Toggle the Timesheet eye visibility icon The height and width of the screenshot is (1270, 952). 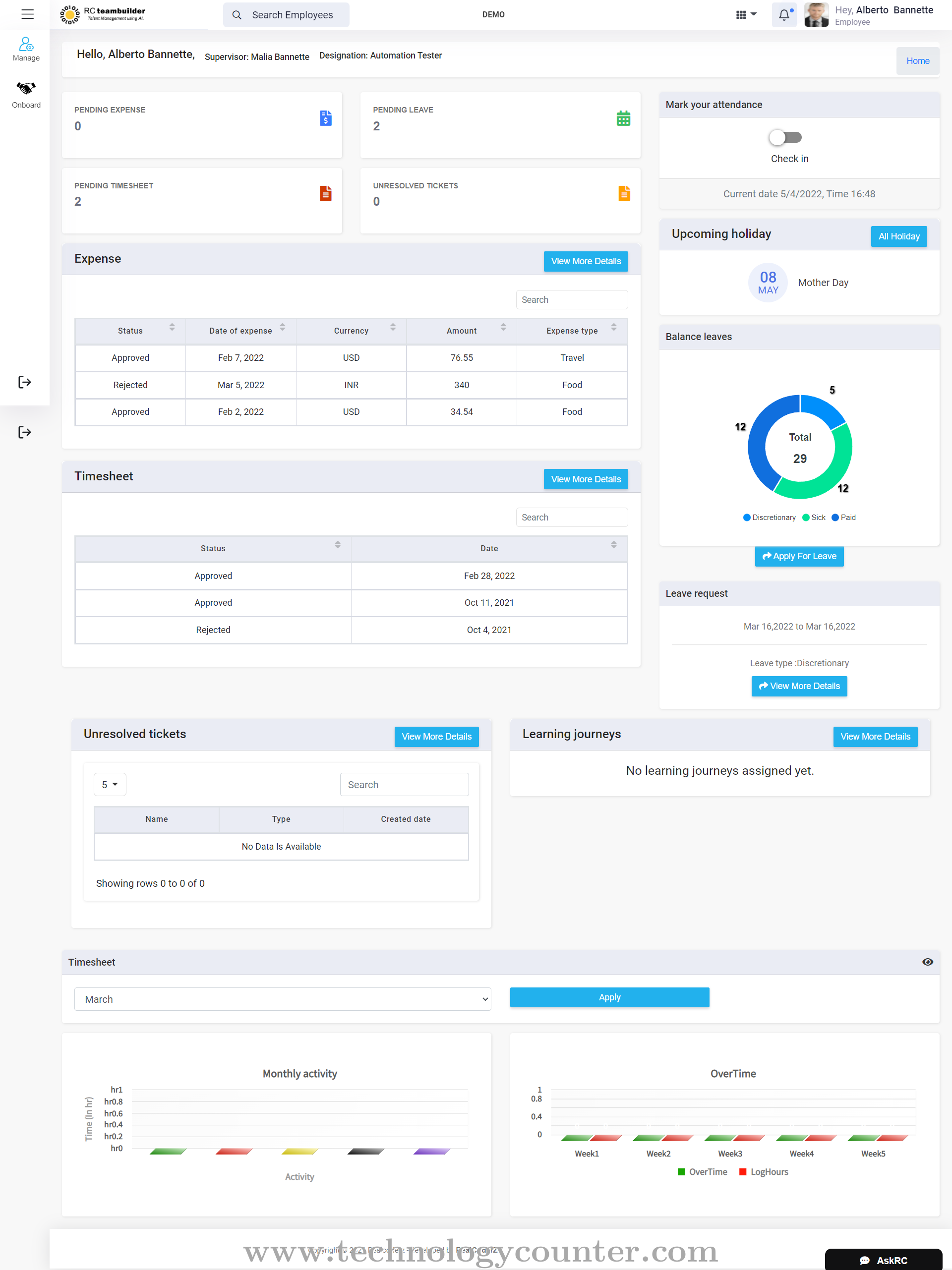point(927,962)
